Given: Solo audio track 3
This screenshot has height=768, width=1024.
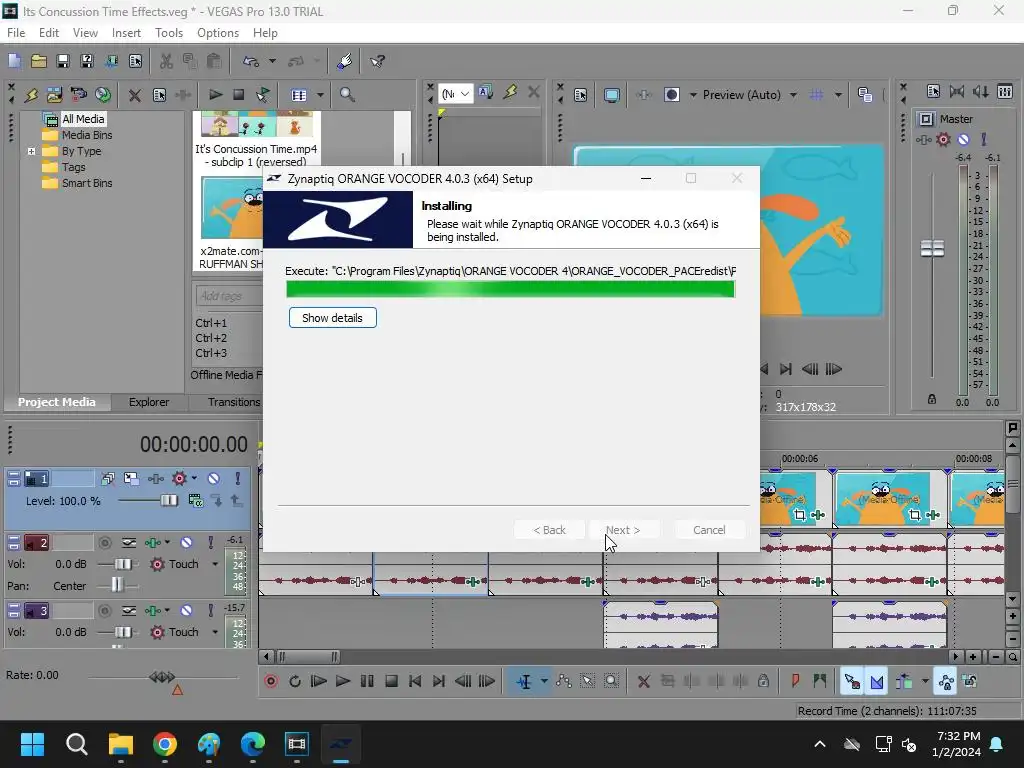Looking at the screenshot, I should [210, 611].
